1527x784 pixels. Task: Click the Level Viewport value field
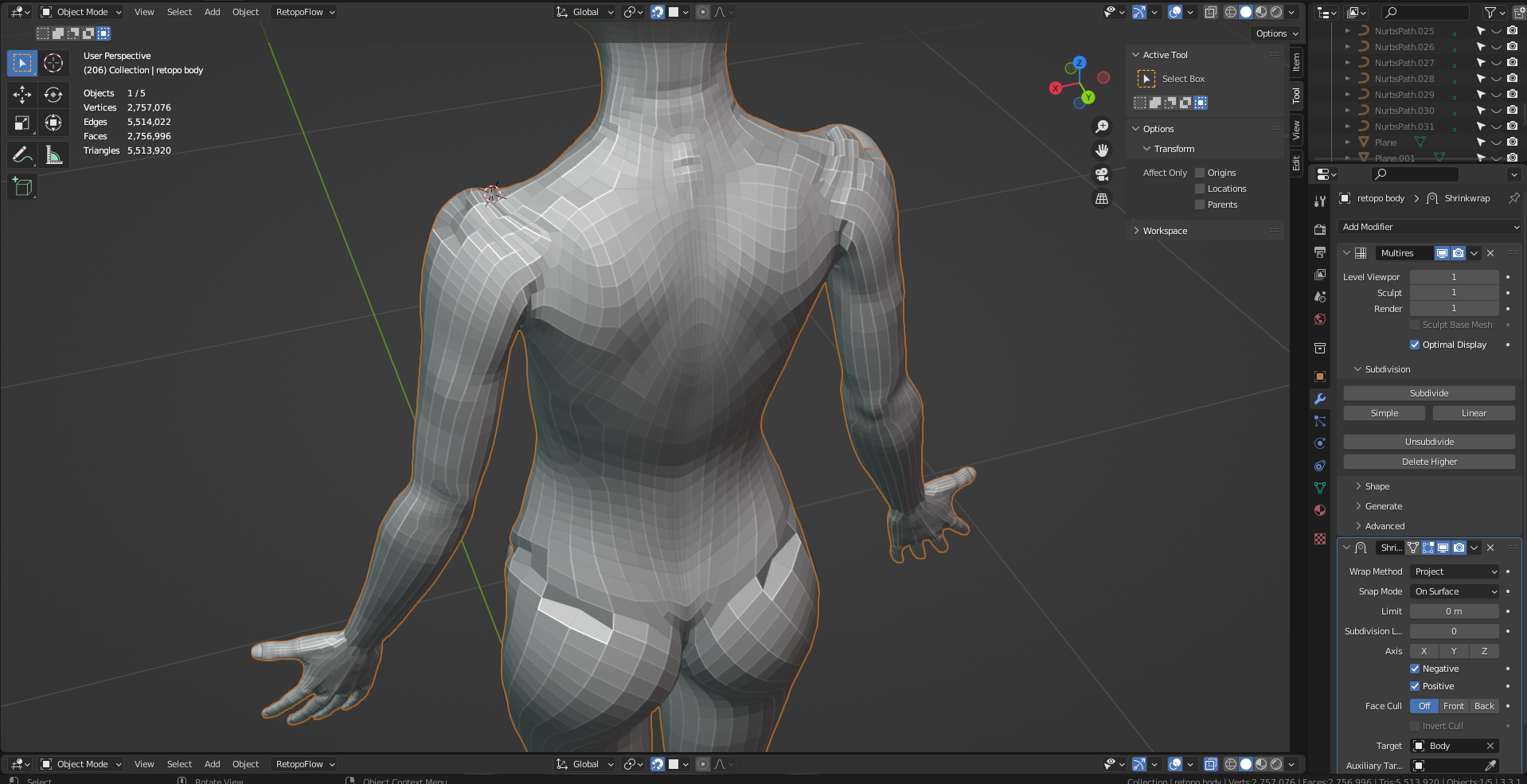tap(1454, 277)
